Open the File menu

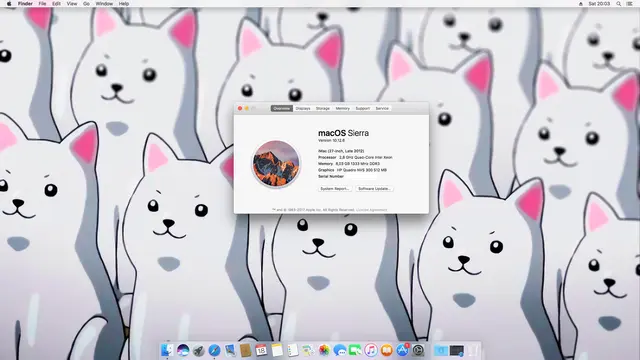42,4
